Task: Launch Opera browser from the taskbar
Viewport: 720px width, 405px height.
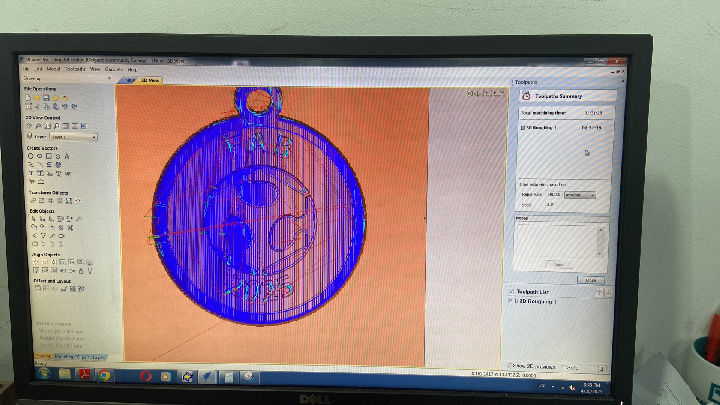Action: point(146,376)
